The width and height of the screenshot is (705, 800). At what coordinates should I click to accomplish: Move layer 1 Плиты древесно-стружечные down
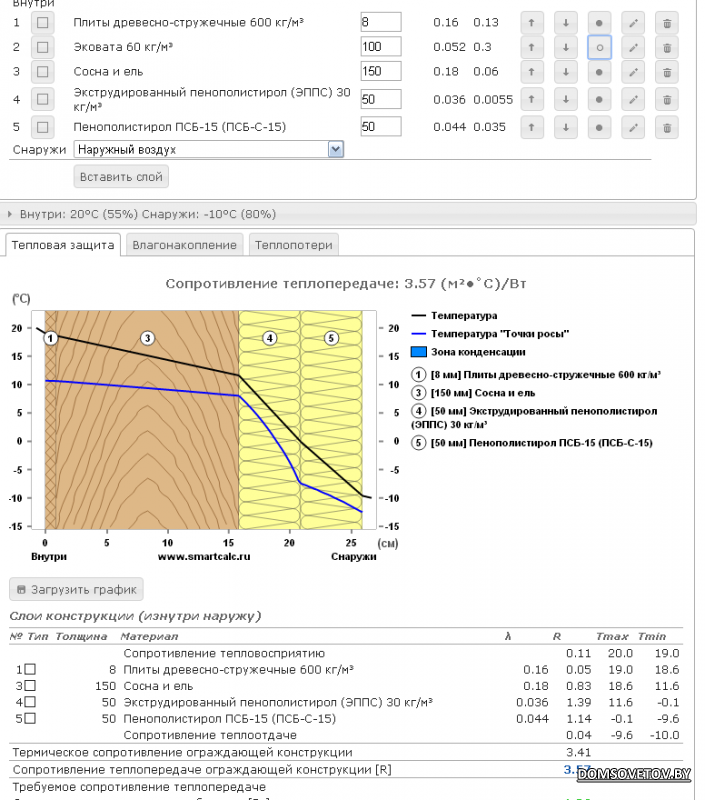[x=566, y=23]
